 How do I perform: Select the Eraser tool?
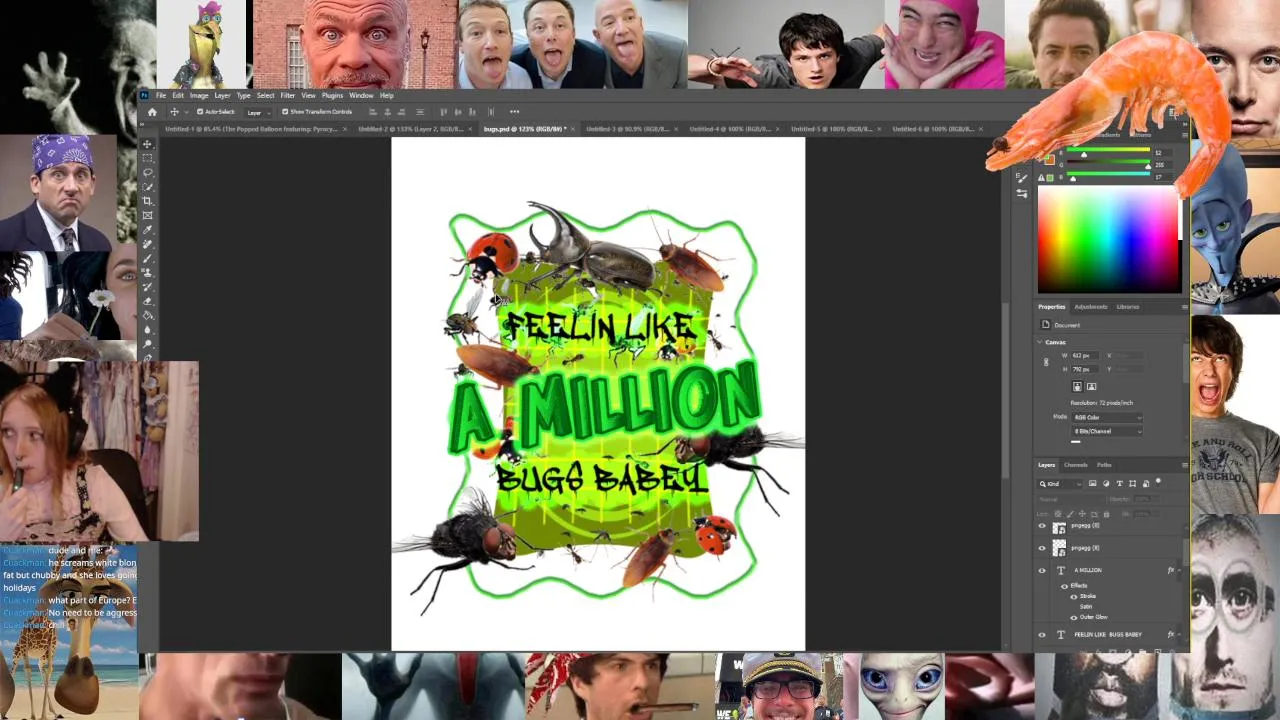point(147,301)
